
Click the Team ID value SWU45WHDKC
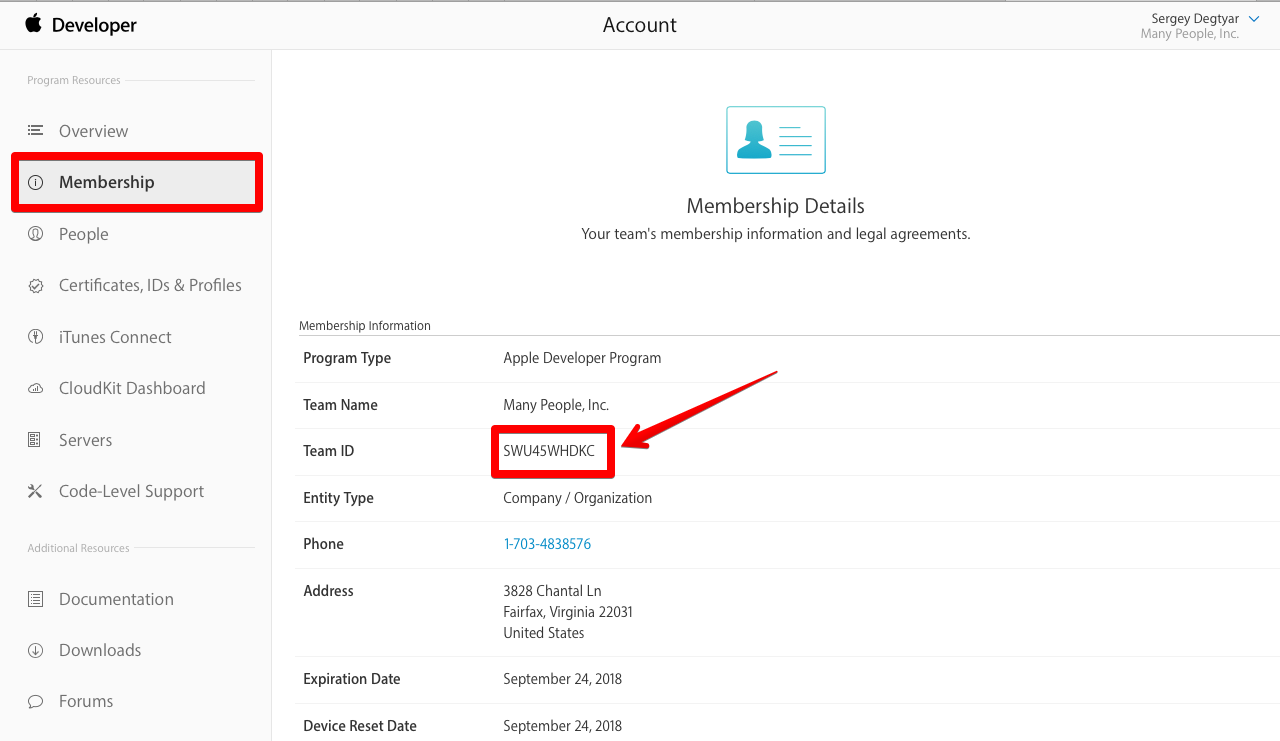(x=549, y=451)
